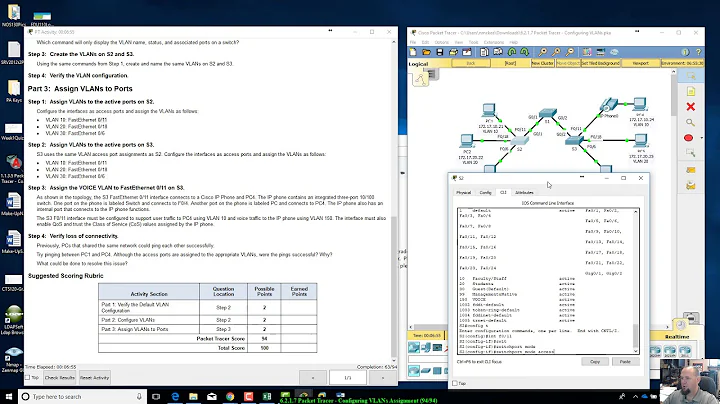Switch to the Config tab in S2 window
This screenshot has height=404, width=720.
pos(485,192)
